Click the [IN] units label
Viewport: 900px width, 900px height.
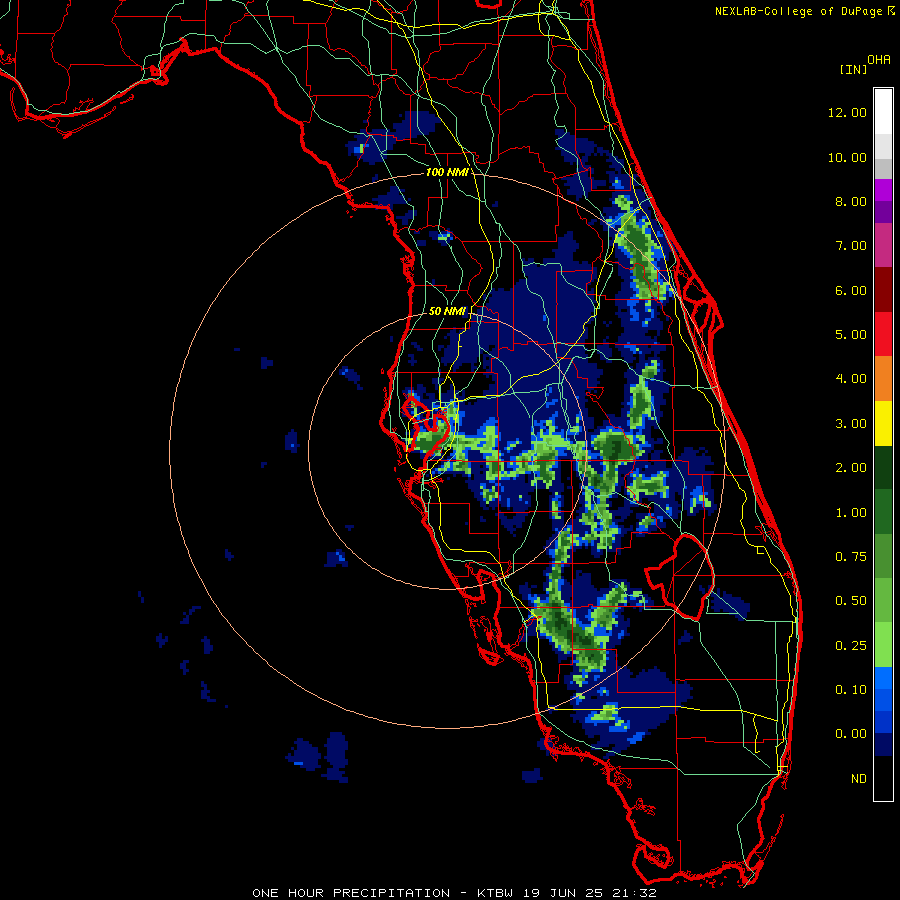click(853, 69)
